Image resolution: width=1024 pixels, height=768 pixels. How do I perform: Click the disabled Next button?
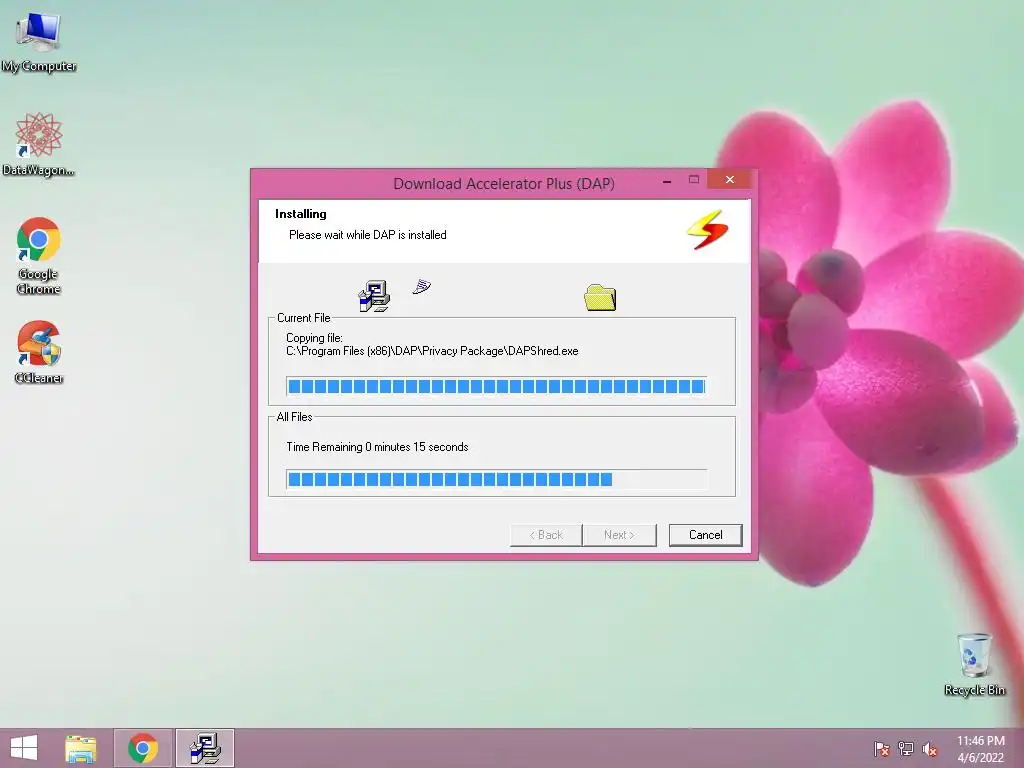[x=619, y=535]
